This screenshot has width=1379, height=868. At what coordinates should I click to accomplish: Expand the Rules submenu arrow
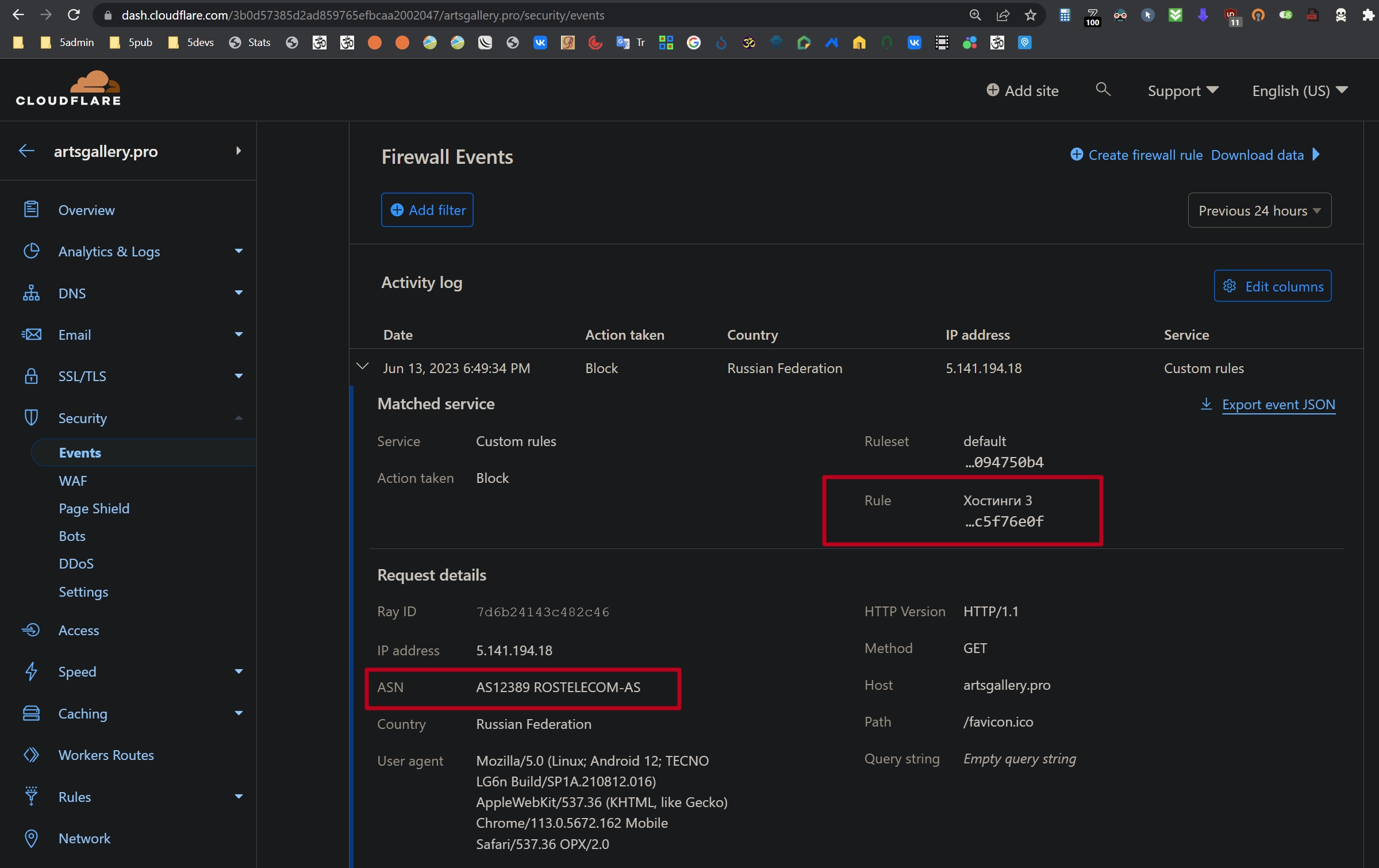tap(239, 797)
